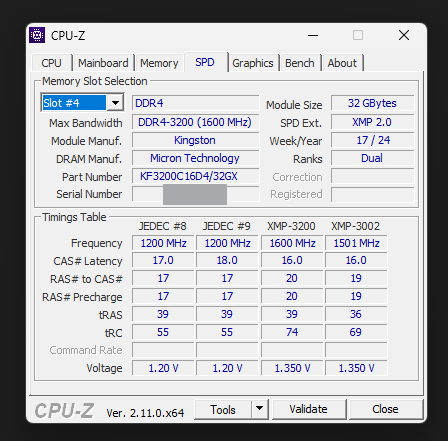Viewport: 448px width, 441px height.
Task: Close the window with the X icon
Action: tap(404, 35)
